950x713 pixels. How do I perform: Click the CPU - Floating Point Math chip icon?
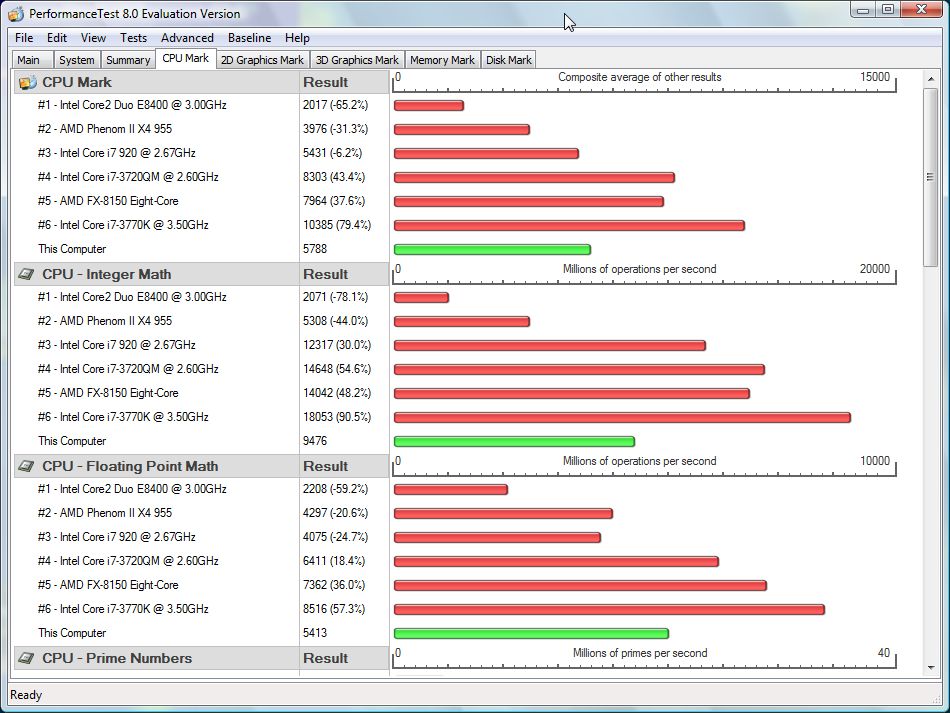[x=26, y=466]
